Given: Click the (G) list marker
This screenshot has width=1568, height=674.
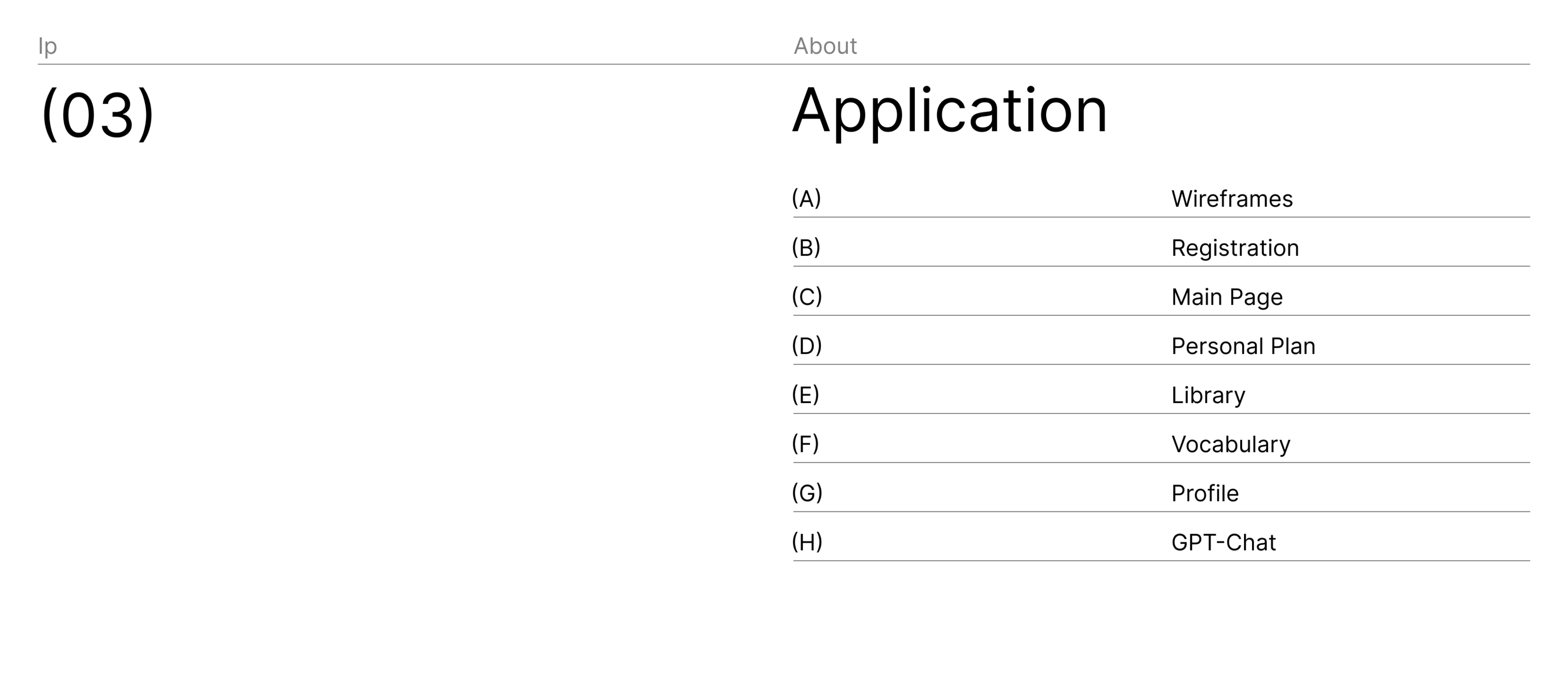Looking at the screenshot, I should pos(807,493).
